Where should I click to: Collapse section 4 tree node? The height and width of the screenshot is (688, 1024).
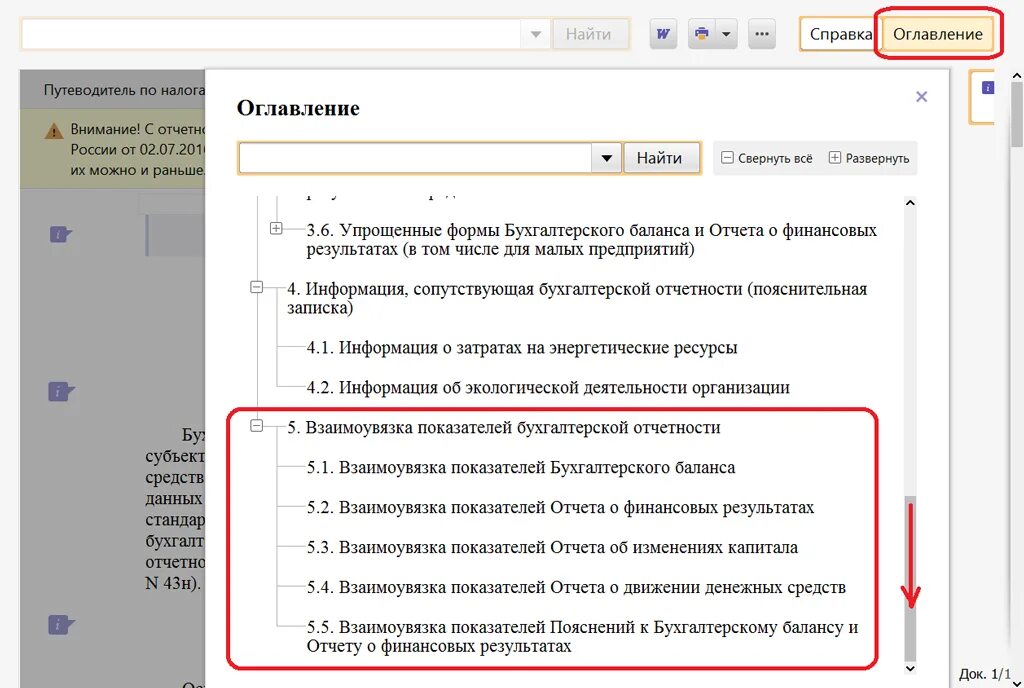257,287
